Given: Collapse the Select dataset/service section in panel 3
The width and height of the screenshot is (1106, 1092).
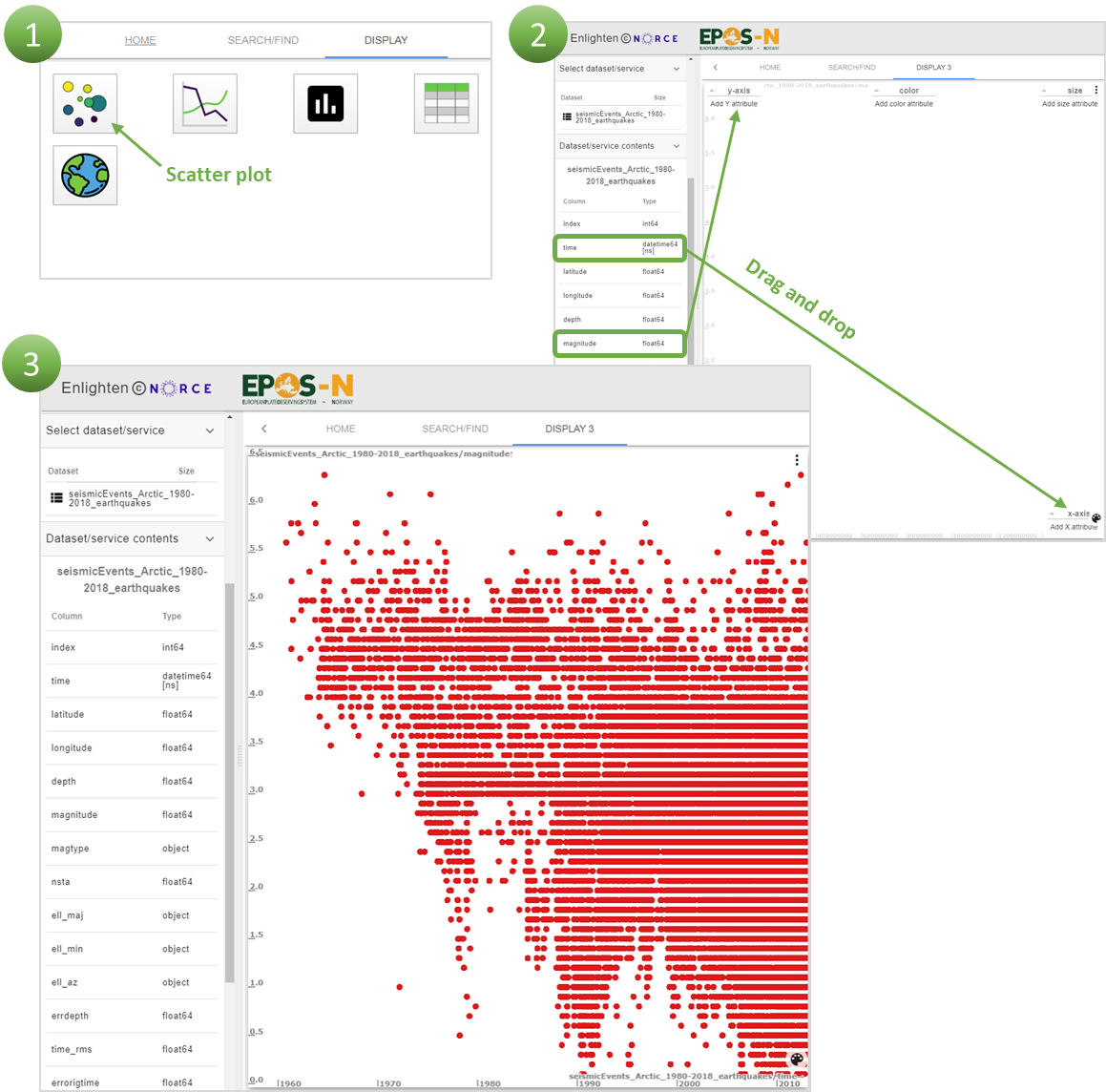Looking at the screenshot, I should point(210,430).
